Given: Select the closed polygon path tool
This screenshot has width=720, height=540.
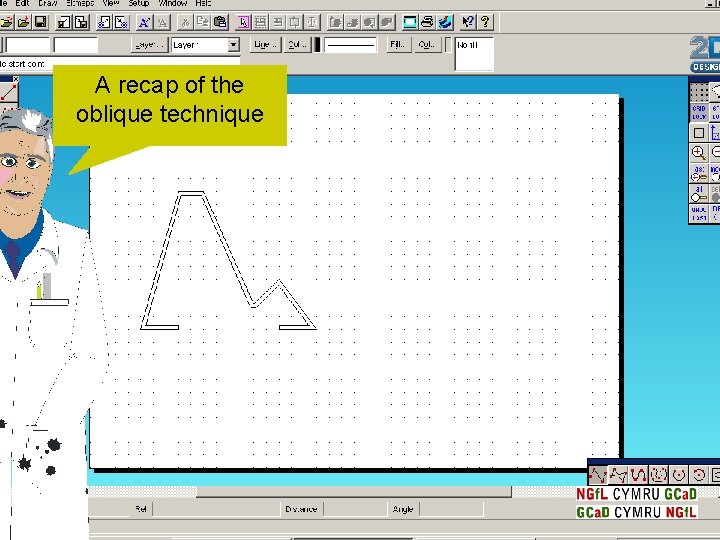Looking at the screenshot, I should [618, 474].
